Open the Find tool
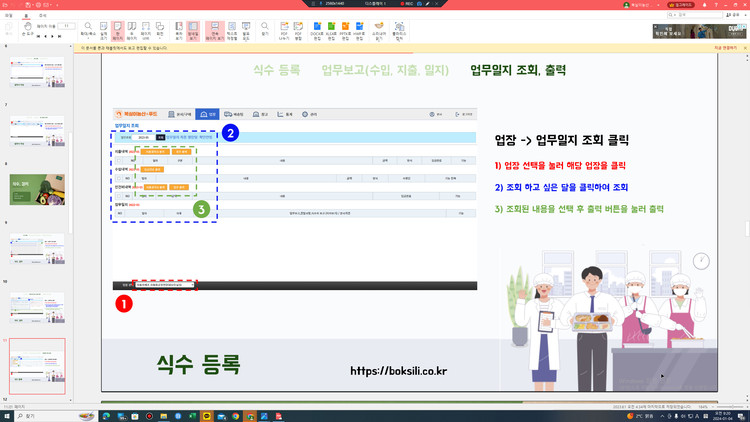The image size is (750, 422). tap(265, 31)
